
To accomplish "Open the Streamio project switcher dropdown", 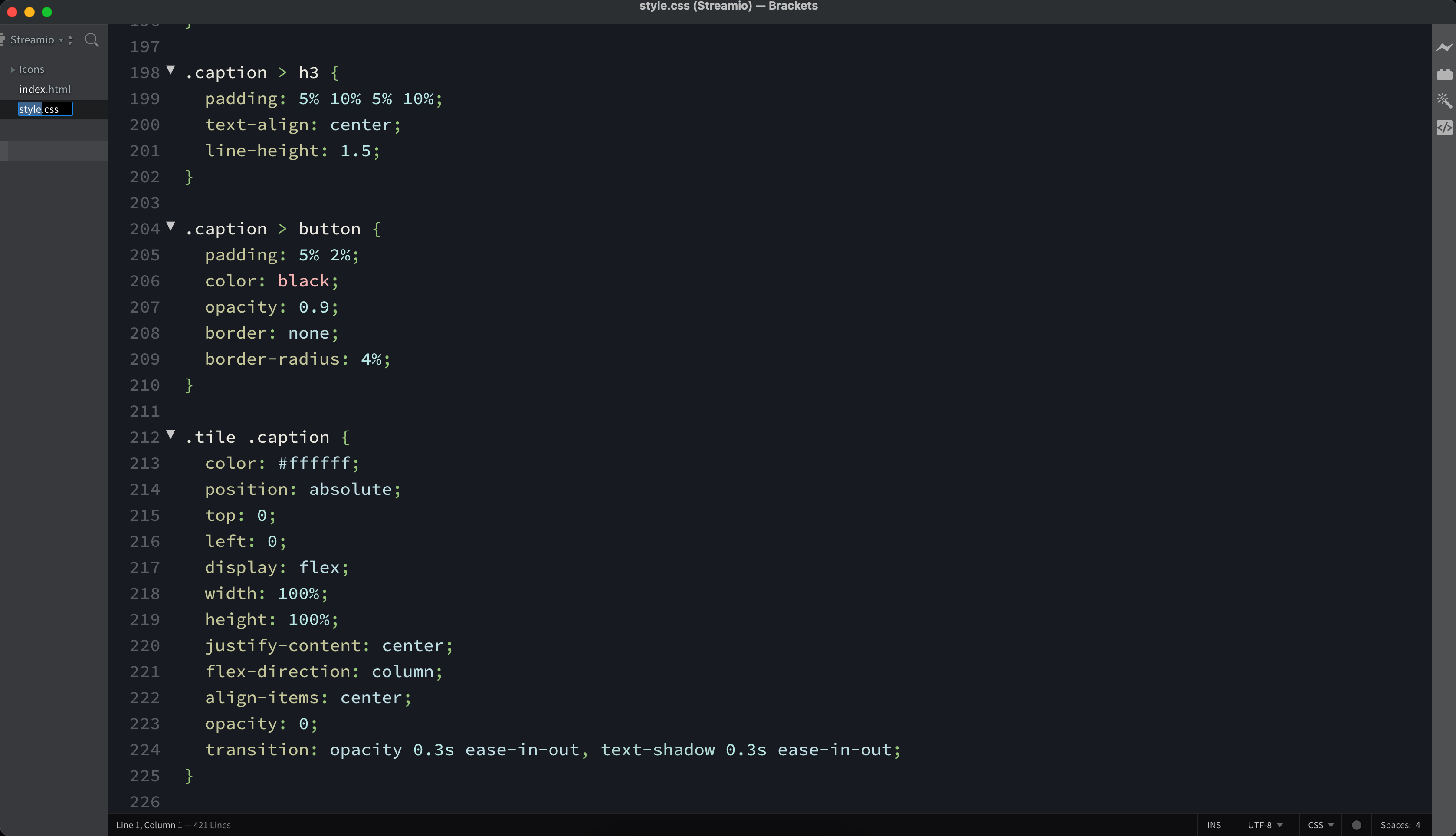I will [x=61, y=39].
